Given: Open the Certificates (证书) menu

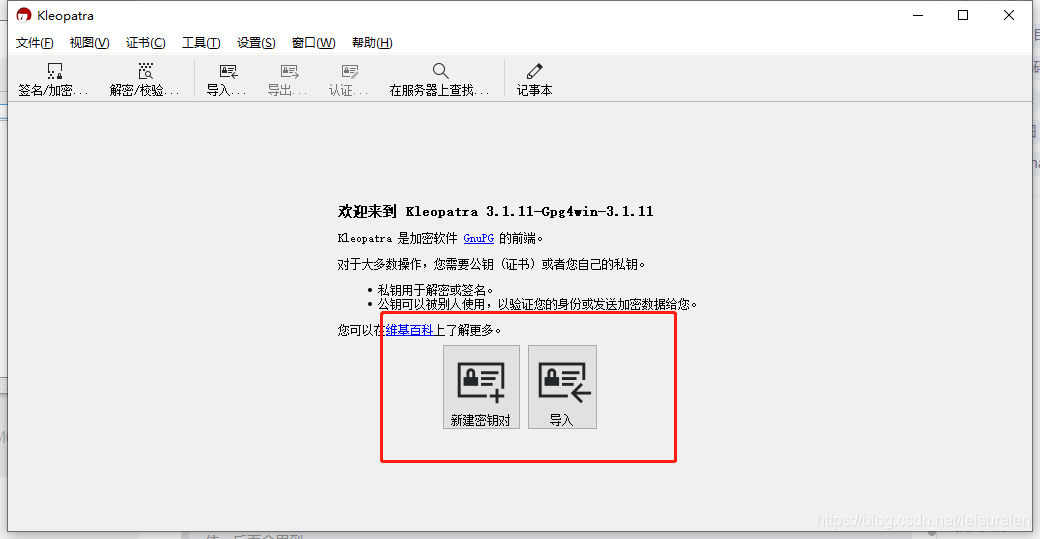Looking at the screenshot, I should click(145, 42).
